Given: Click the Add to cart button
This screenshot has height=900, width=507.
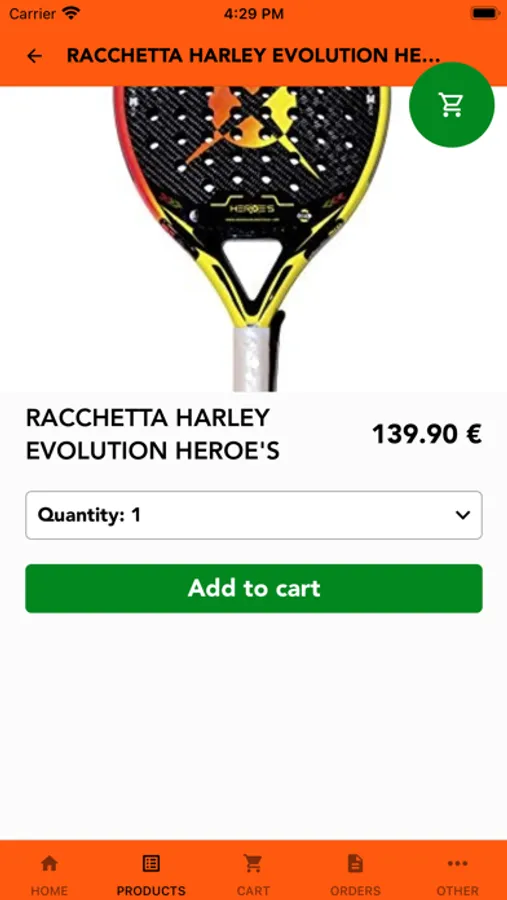Looking at the screenshot, I should pyautogui.click(x=254, y=588).
